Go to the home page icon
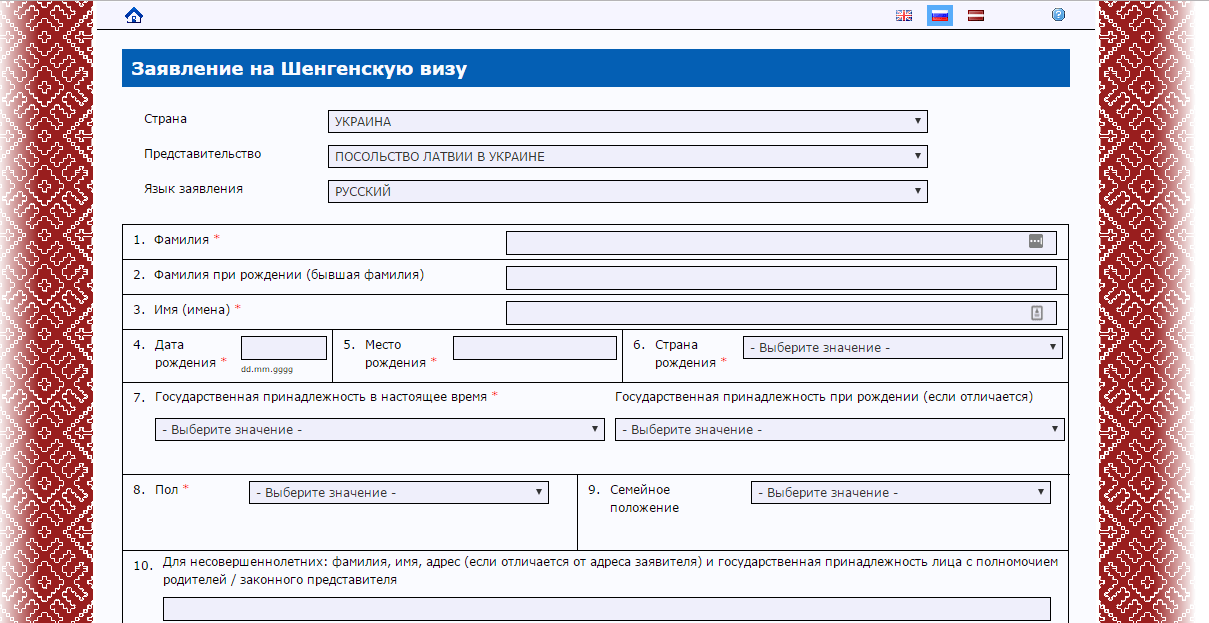This screenshot has height=623, width=1209. [x=134, y=15]
